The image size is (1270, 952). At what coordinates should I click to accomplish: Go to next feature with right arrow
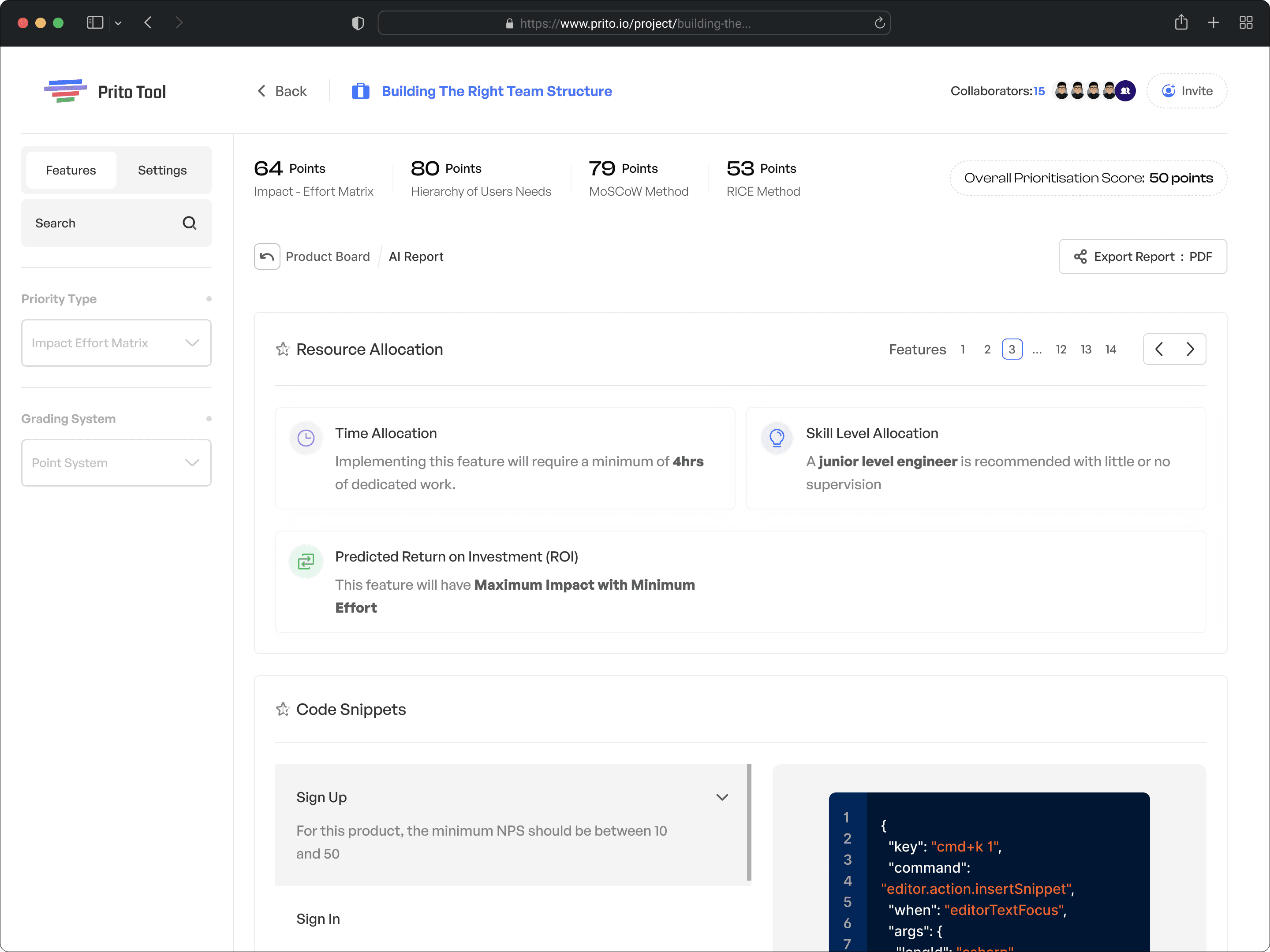(x=1190, y=349)
